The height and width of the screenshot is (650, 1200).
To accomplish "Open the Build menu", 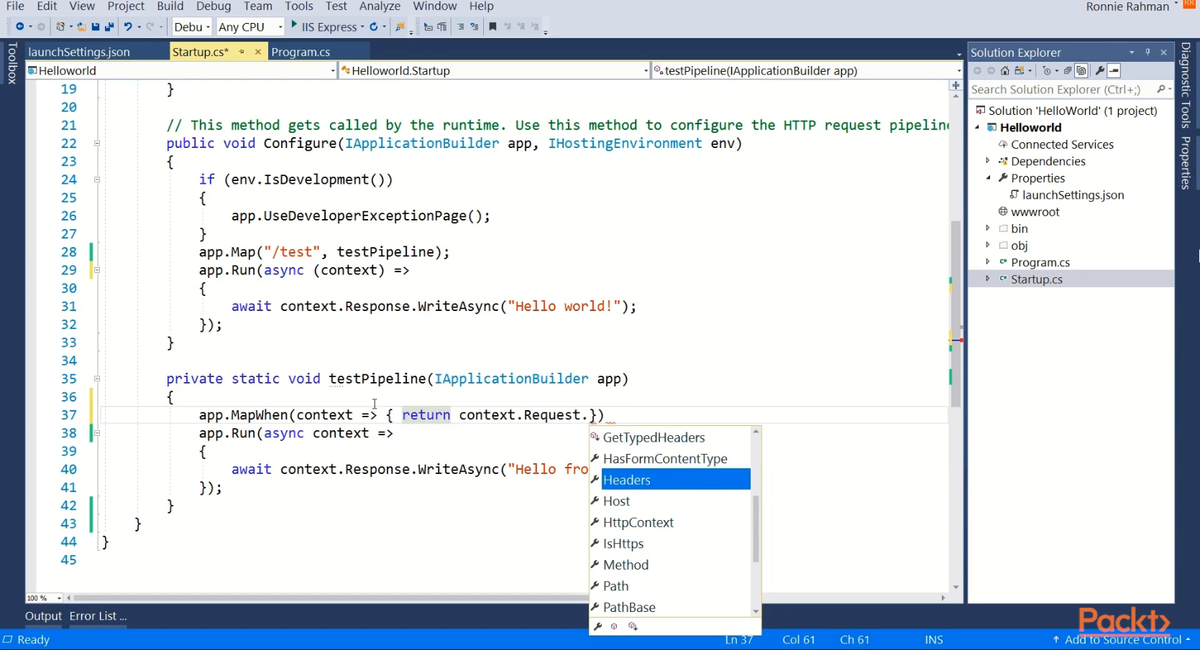I will click(x=170, y=6).
